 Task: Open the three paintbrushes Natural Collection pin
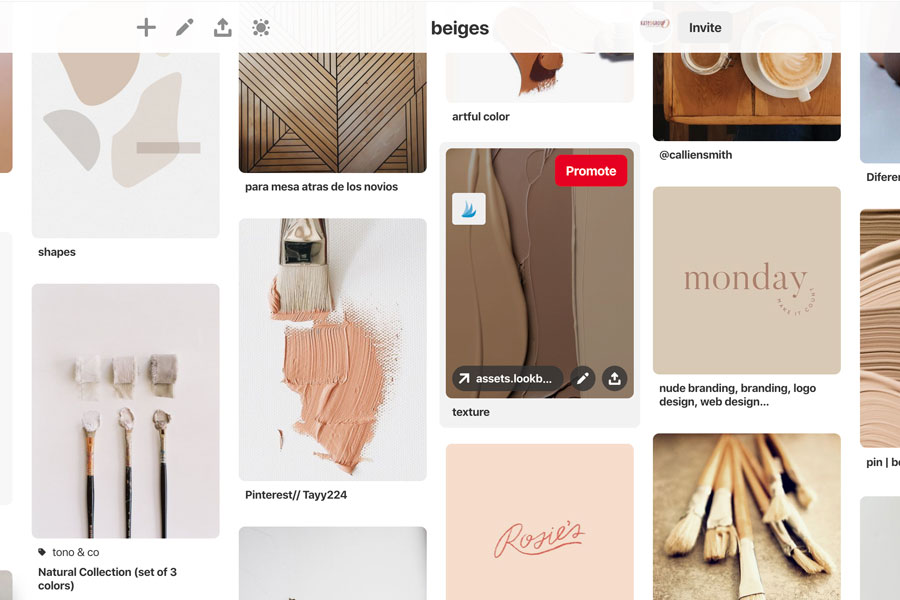pos(125,411)
